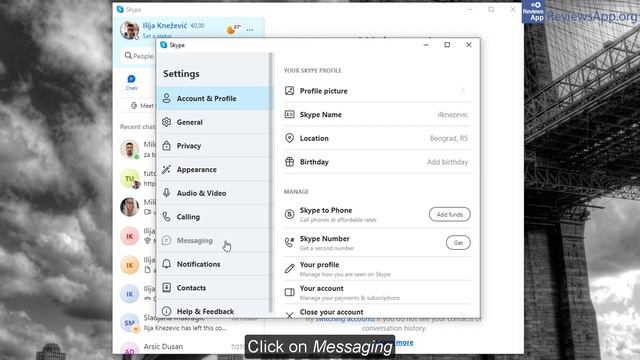Viewport: 640px width, 360px height.
Task: Click the Your account card icon
Action: tap(289, 292)
